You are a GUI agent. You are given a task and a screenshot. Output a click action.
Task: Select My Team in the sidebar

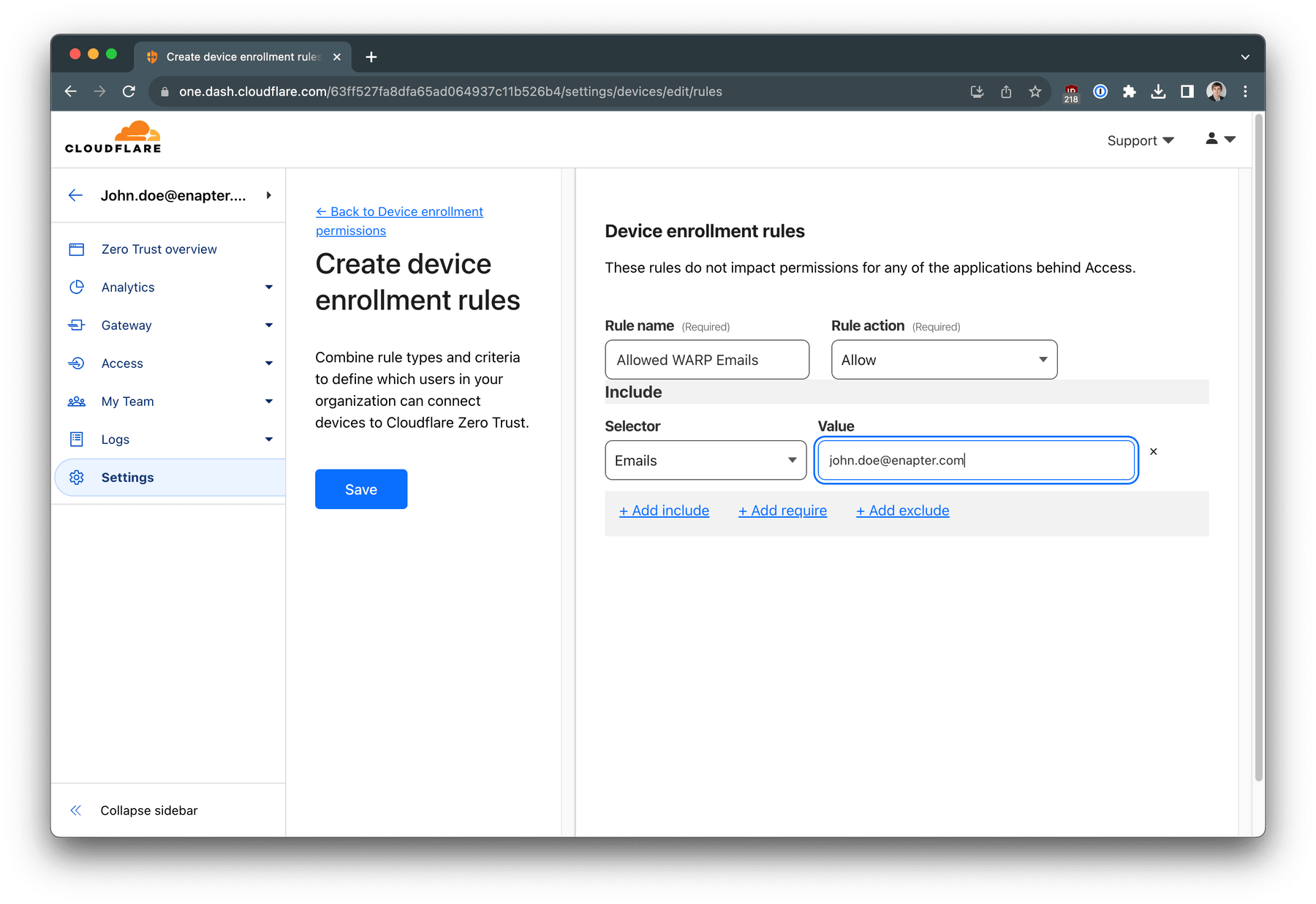pyautogui.click(x=127, y=401)
